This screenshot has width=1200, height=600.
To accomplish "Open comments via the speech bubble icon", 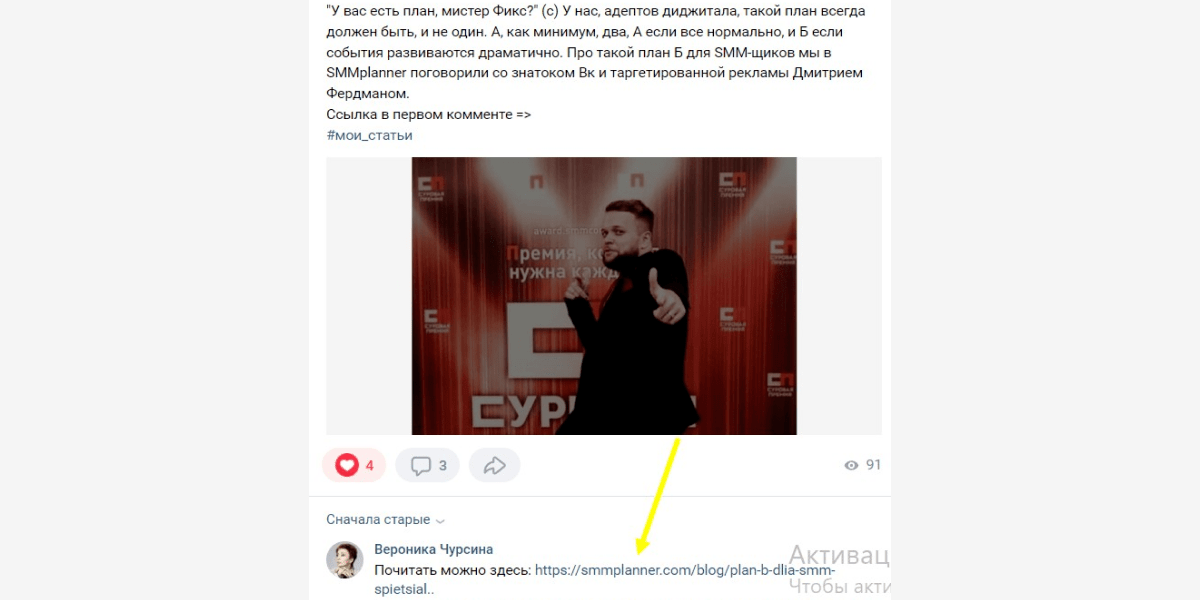I will pos(421,465).
